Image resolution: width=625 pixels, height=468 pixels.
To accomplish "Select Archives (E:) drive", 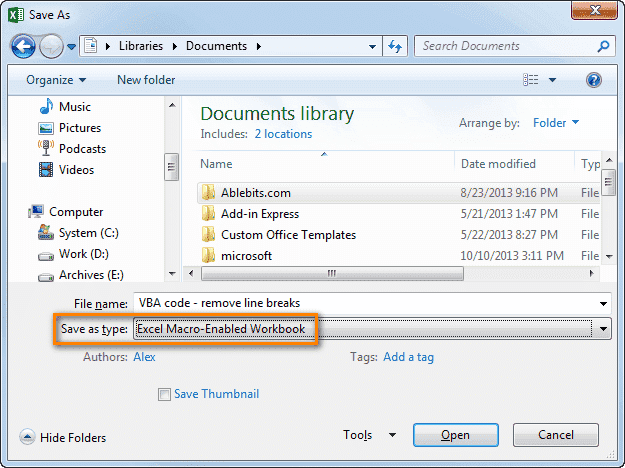I will click(91, 275).
